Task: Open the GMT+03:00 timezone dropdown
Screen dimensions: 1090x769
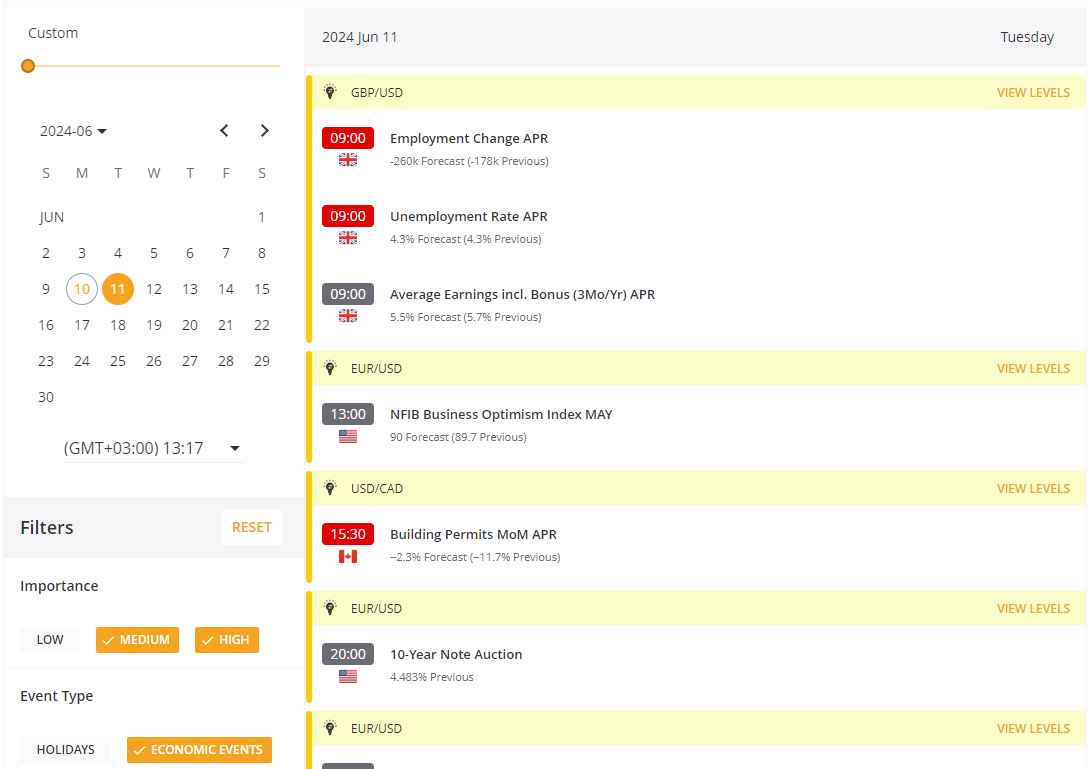Action: 153,448
